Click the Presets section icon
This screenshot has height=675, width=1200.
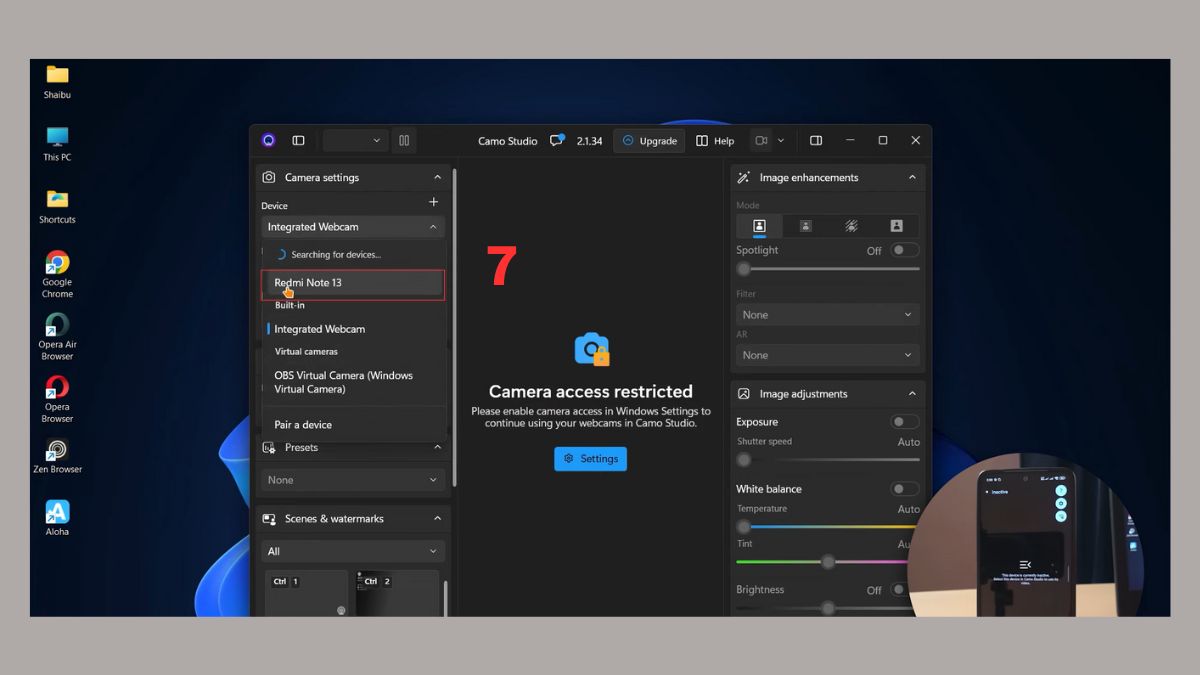click(269, 448)
